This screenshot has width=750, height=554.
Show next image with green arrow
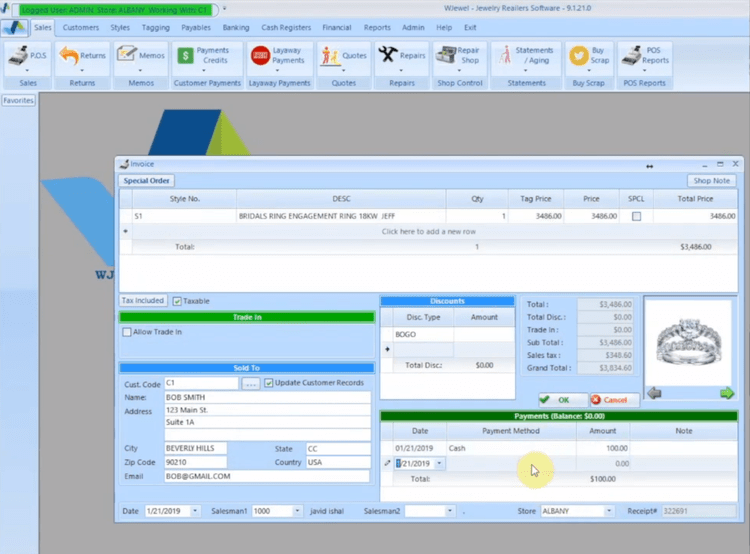(x=728, y=393)
